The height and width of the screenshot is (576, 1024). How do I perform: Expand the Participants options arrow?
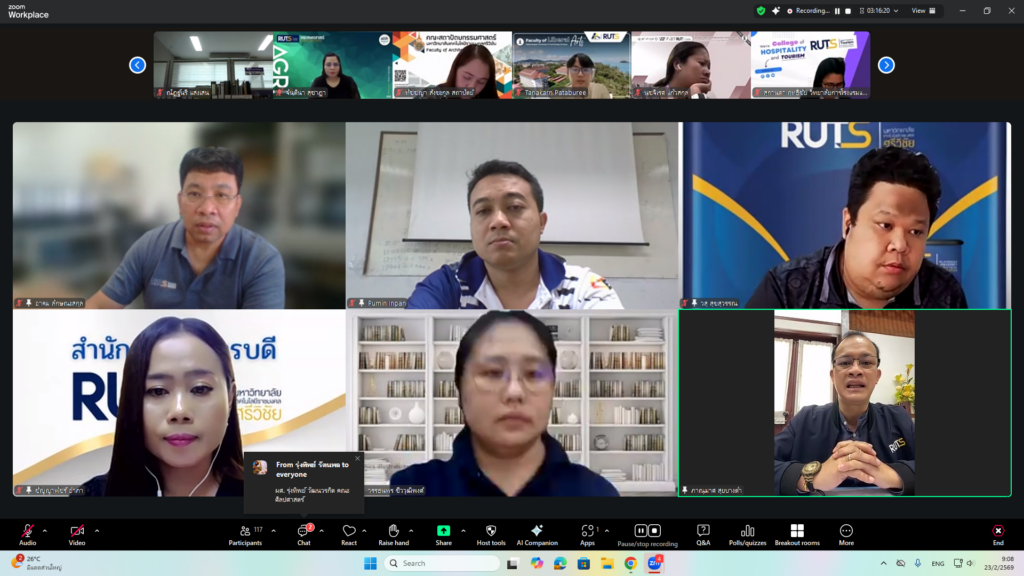[x=272, y=531]
